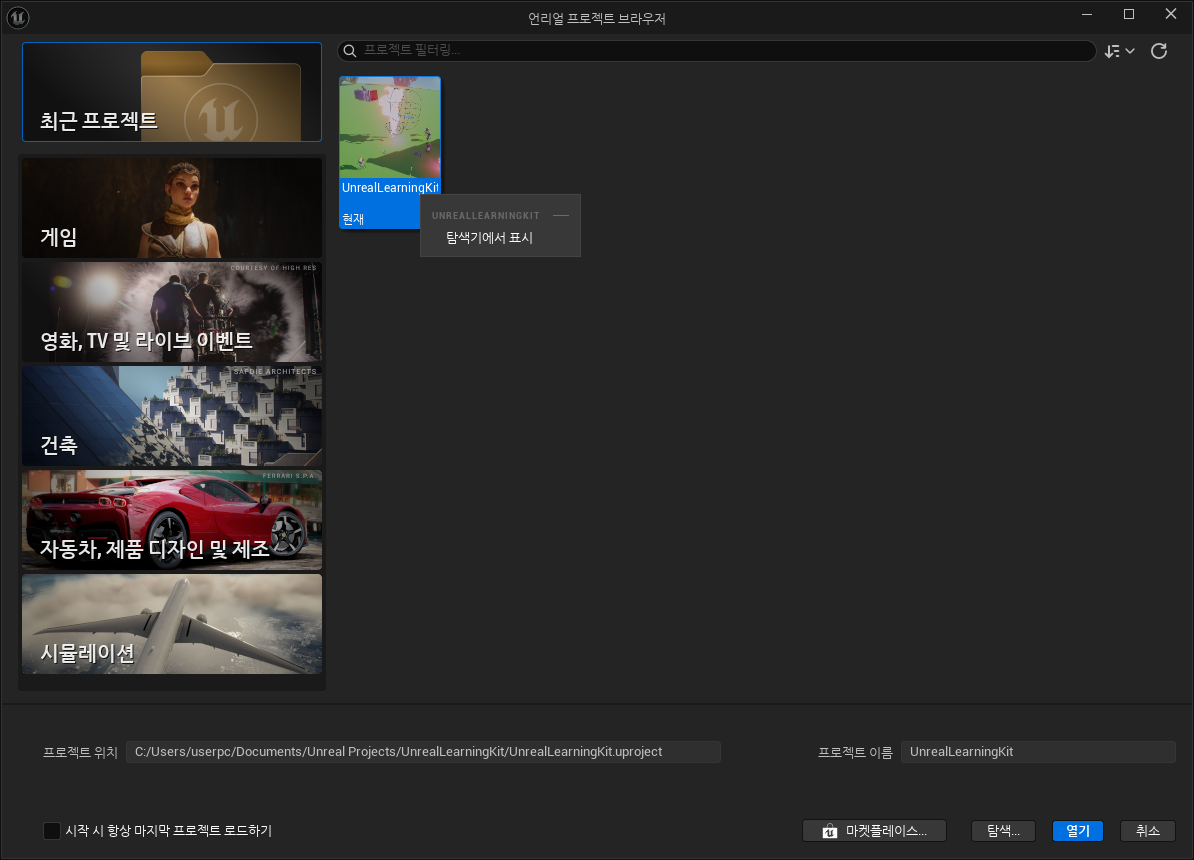
Task: Select the 건축 category
Action: click(x=172, y=416)
